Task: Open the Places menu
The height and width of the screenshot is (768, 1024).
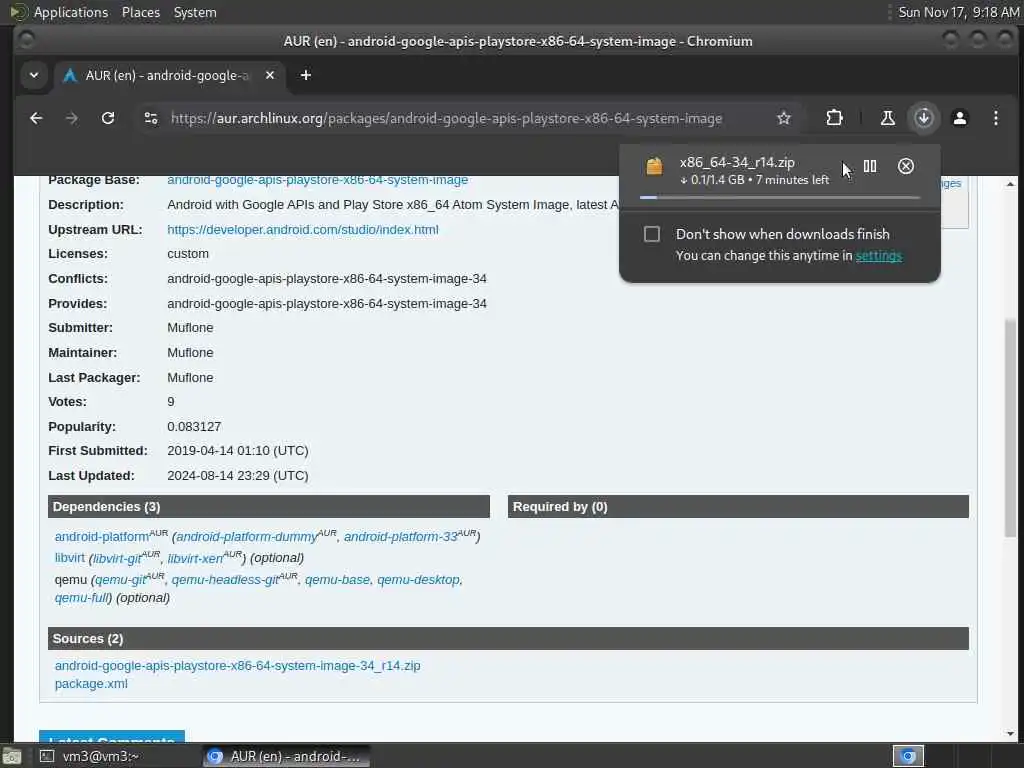Action: click(x=140, y=12)
